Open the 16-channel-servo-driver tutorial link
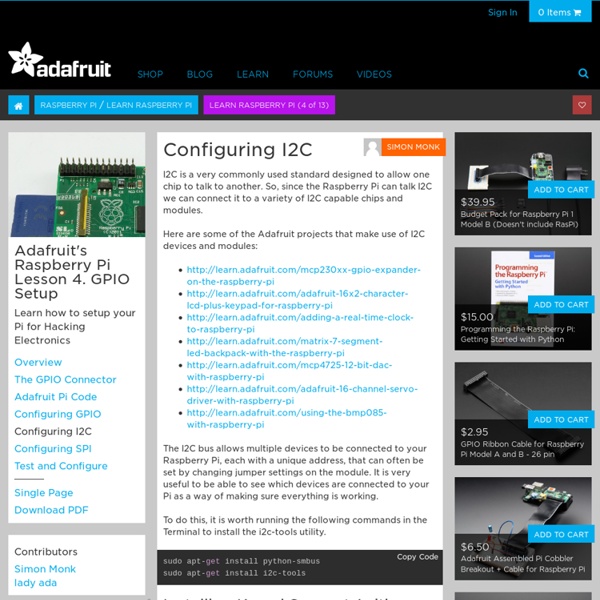Screen dimensions: 600x600 click(x=302, y=395)
